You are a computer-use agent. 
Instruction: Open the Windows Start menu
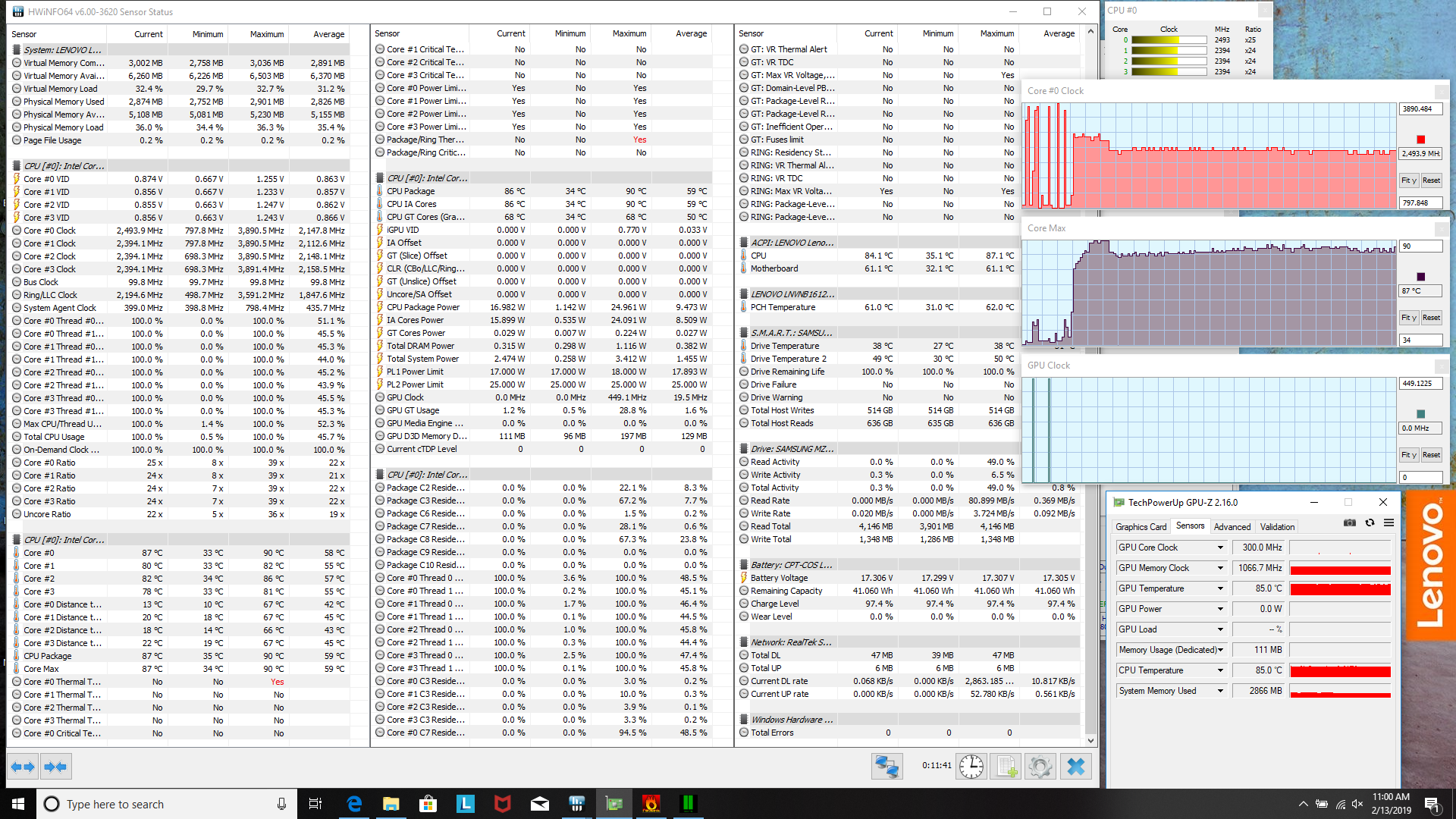click(x=18, y=804)
